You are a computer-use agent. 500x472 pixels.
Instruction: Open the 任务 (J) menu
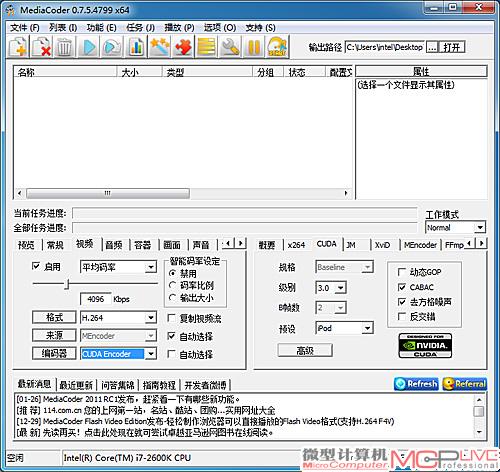click(140, 27)
